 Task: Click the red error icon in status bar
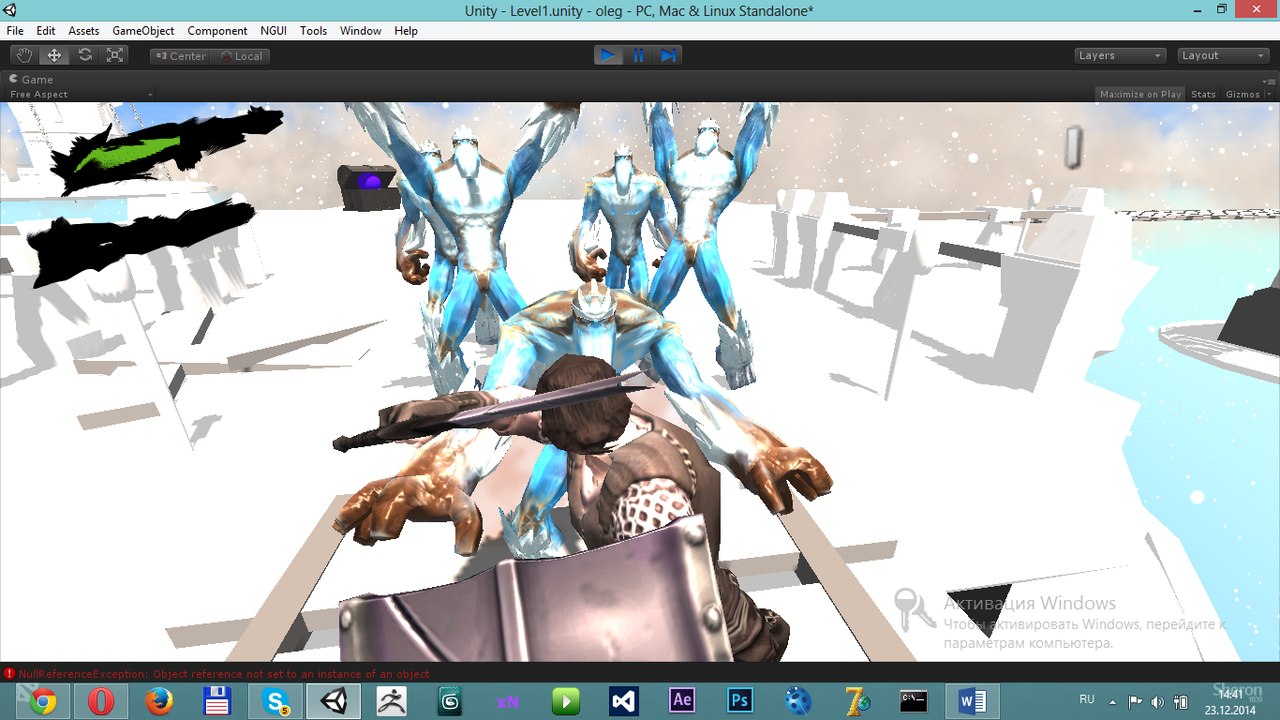9,674
